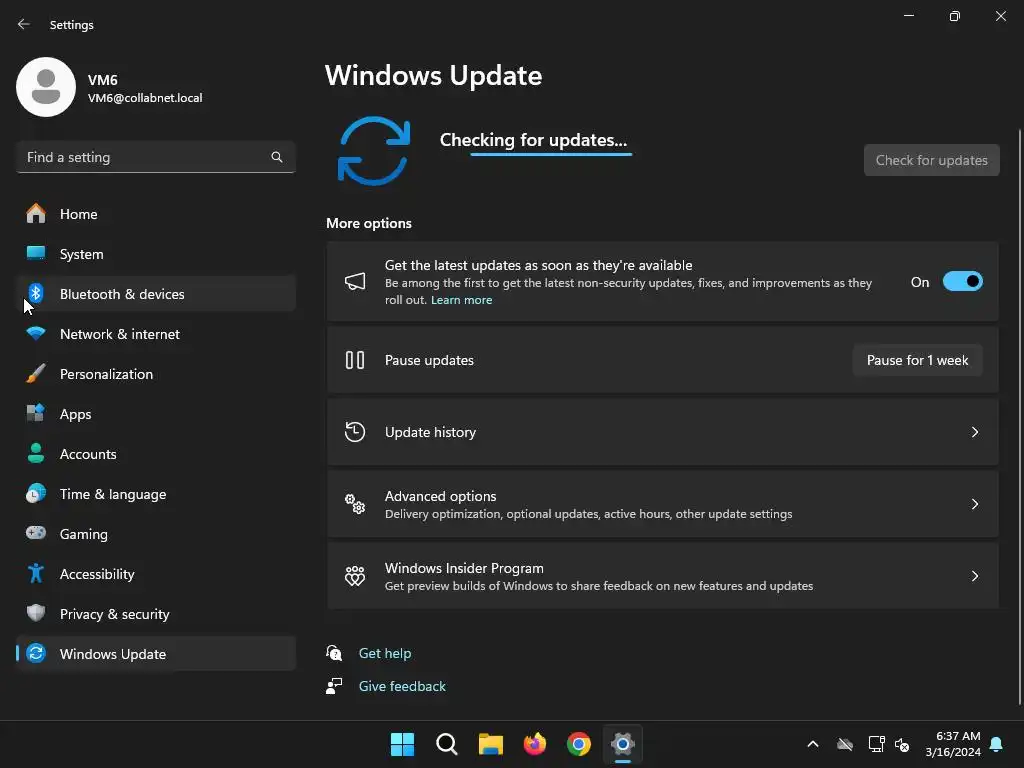Screen dimensions: 1024x768
Task: Click the Privacy & security shield icon
Action: (x=36, y=613)
